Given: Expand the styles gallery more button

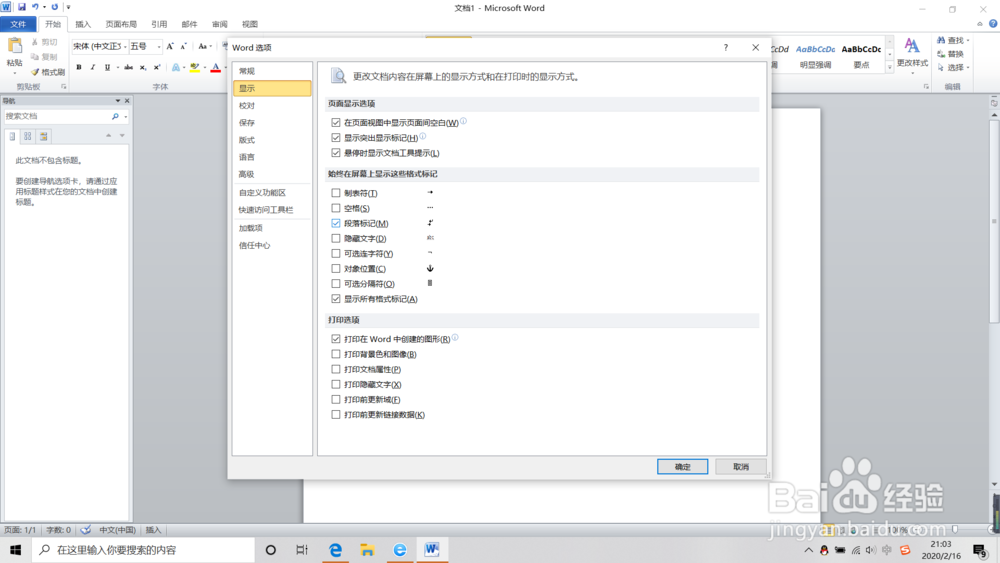Looking at the screenshot, I should pos(890,67).
